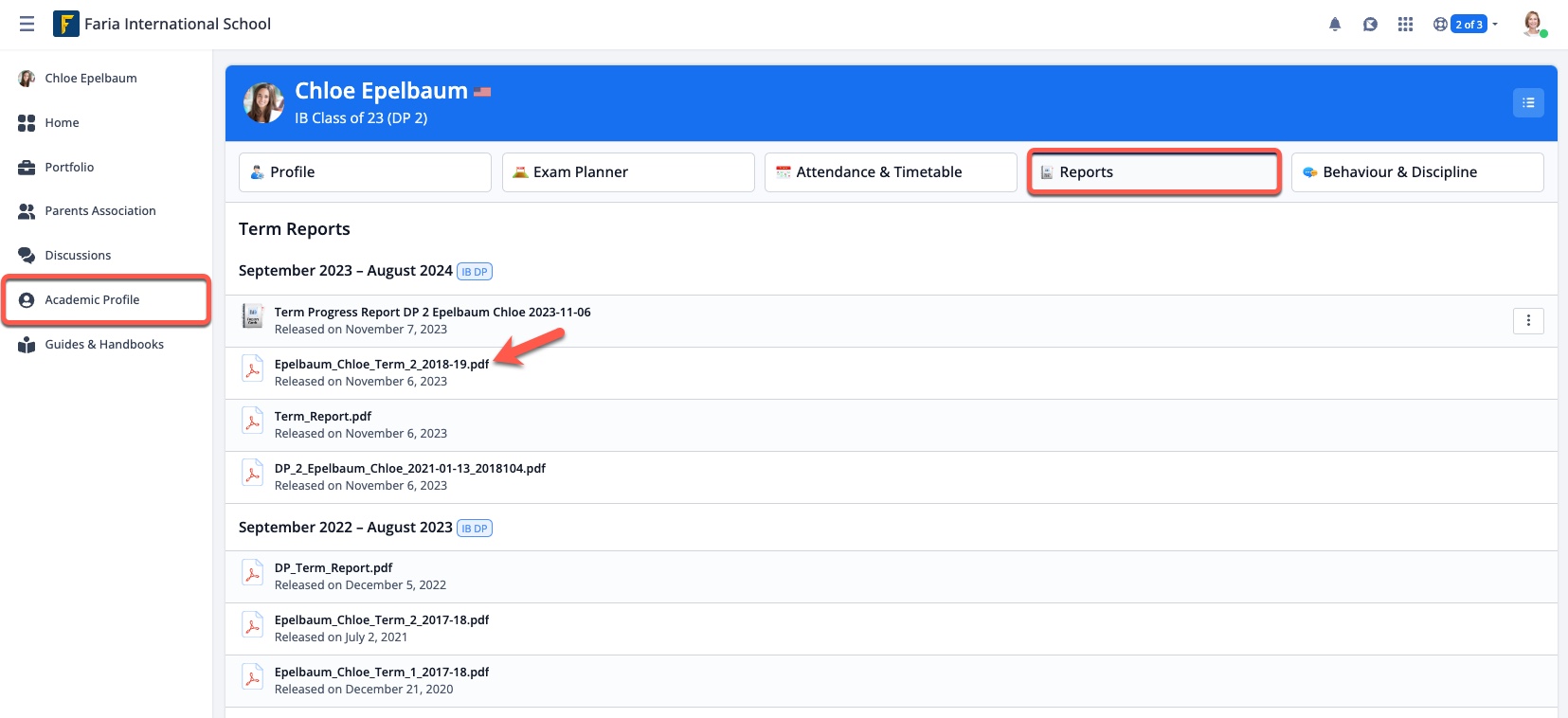Select Portfolio in the sidebar
The height and width of the screenshot is (718, 1568).
[69, 168]
